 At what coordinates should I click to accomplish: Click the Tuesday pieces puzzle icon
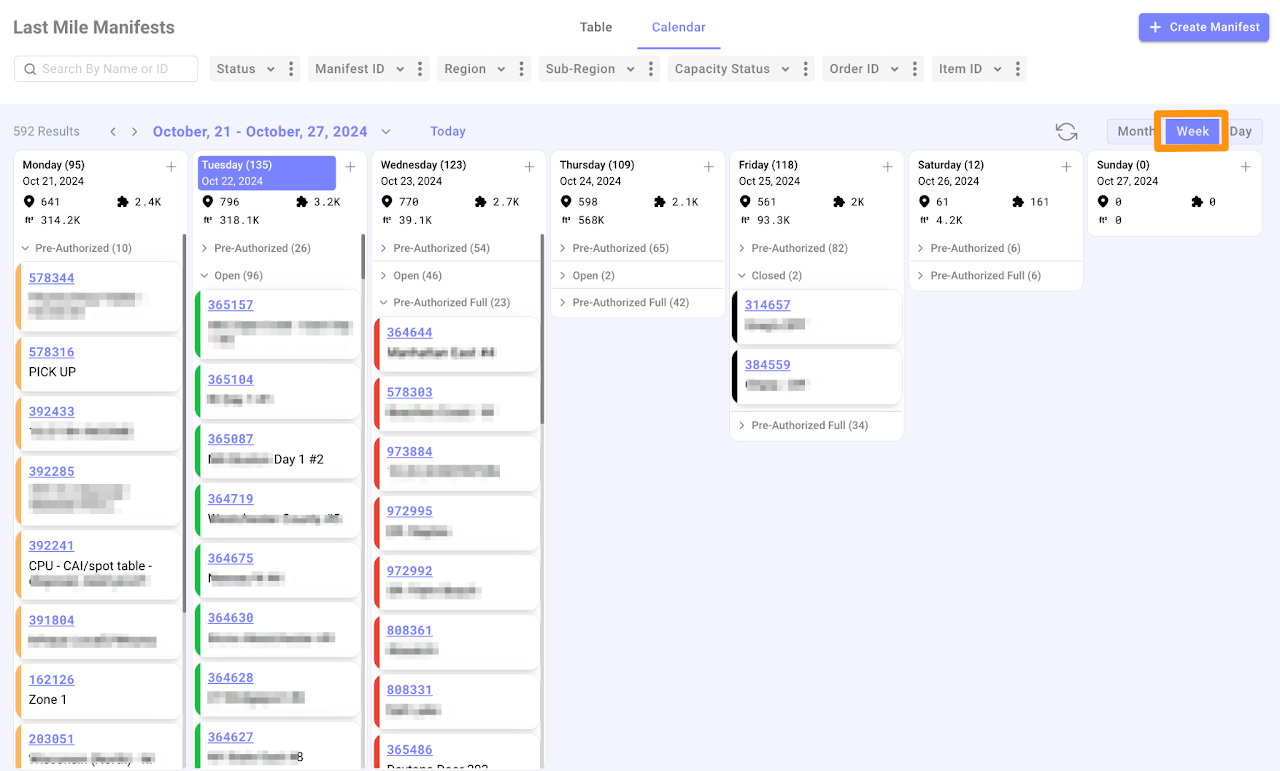click(302, 202)
